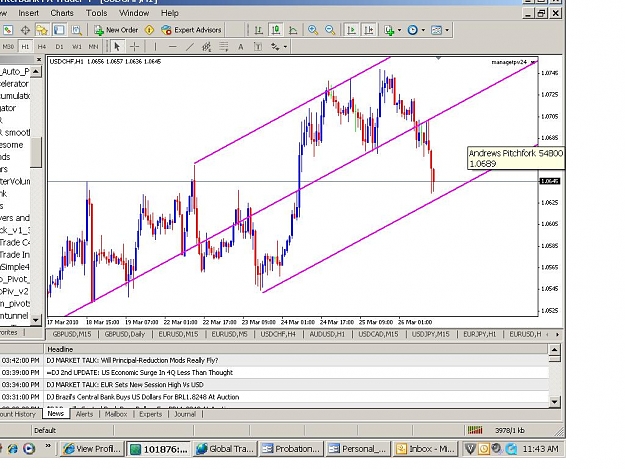Select the Trendline drawing tool
The width and height of the screenshot is (625, 469).
click(190, 47)
